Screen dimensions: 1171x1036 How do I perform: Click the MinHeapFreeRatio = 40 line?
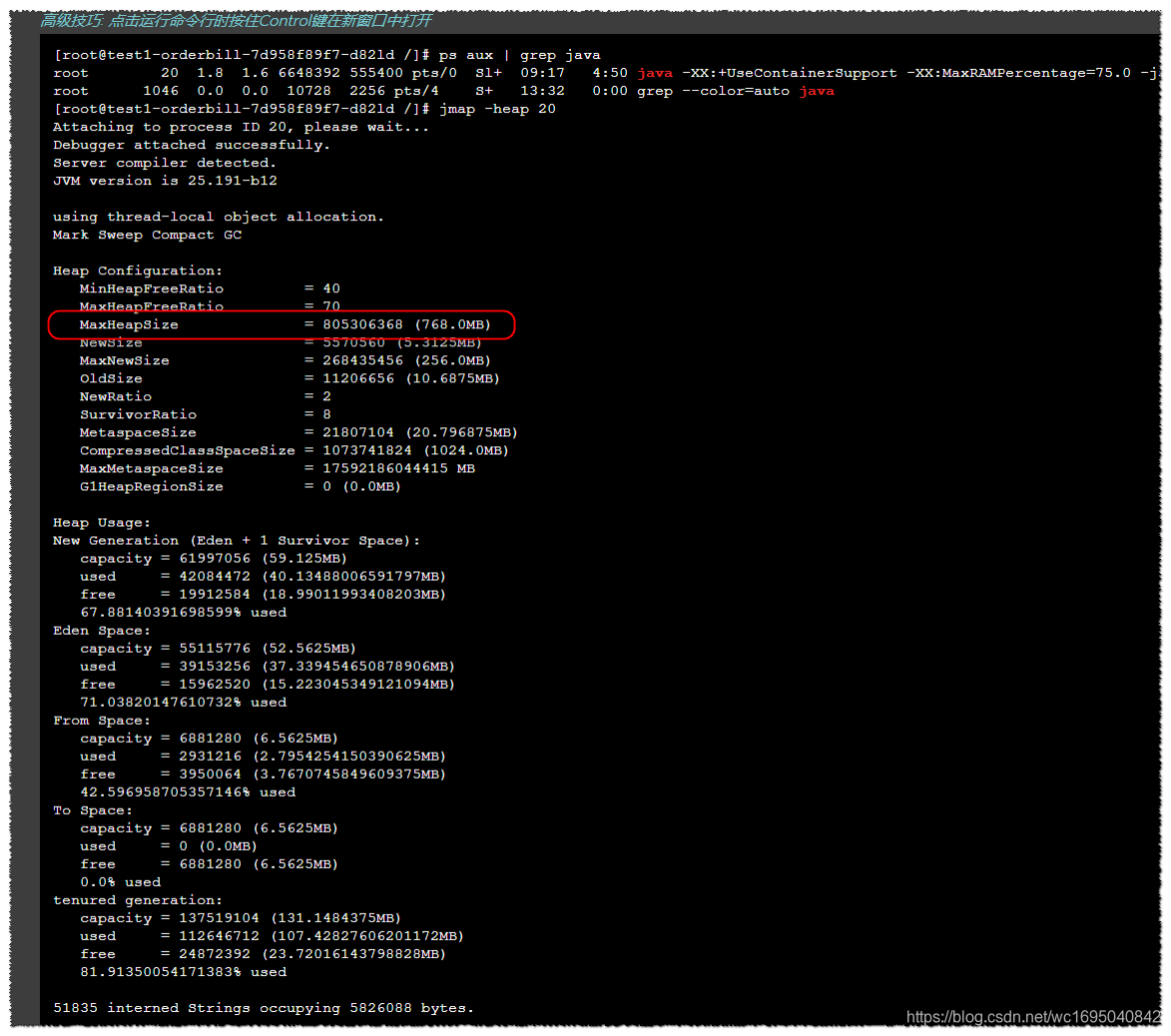(210, 288)
